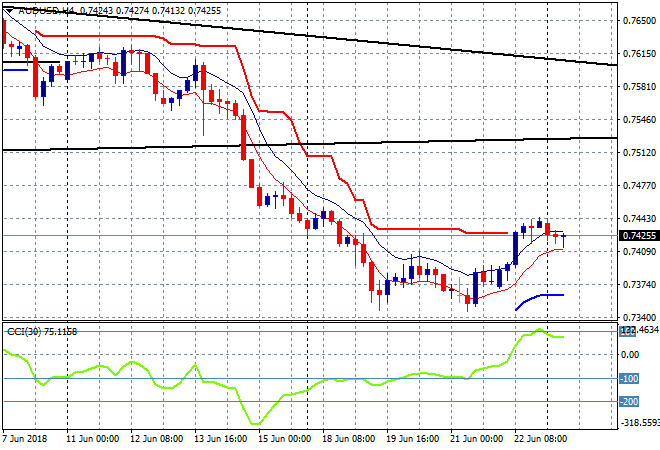Image resolution: width=660 pixels, height=450 pixels.
Task: Select the current price label 0.74255
Action: [639, 236]
